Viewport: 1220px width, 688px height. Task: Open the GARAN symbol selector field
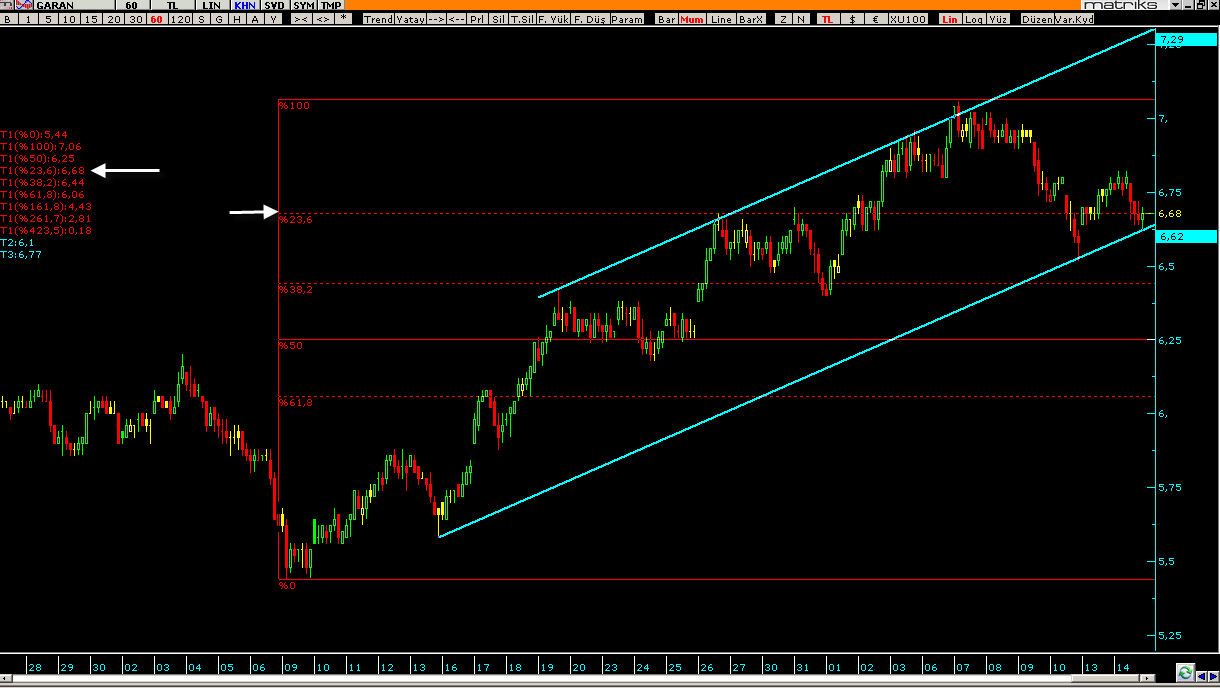[75, 5]
